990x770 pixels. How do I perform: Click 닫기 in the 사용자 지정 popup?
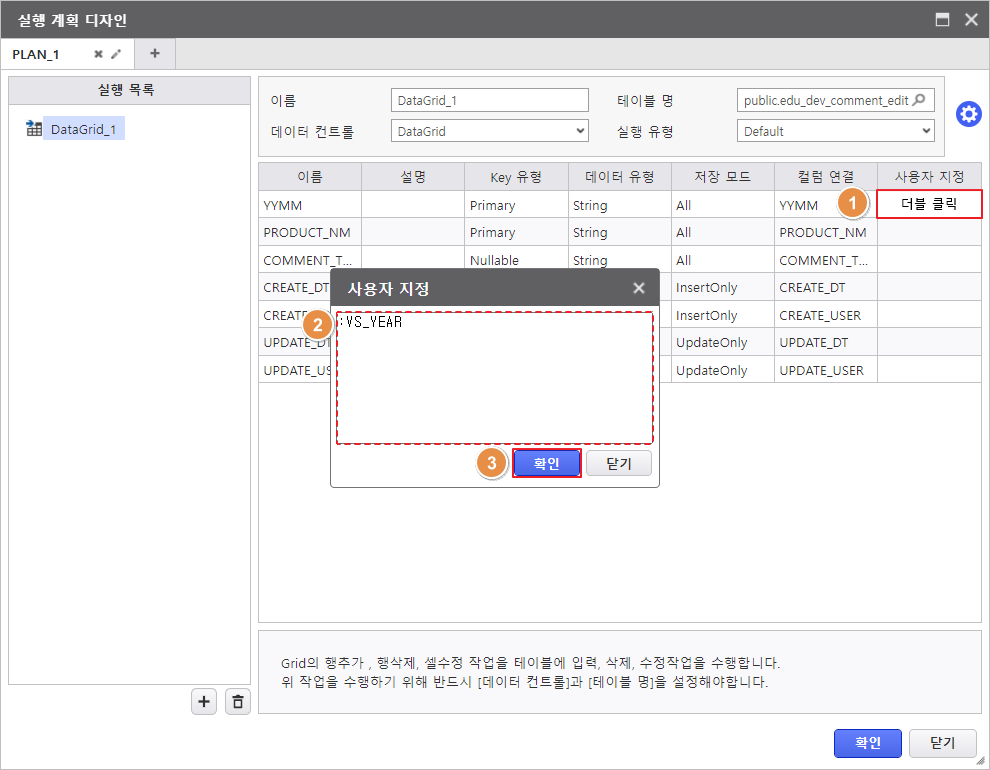point(619,464)
